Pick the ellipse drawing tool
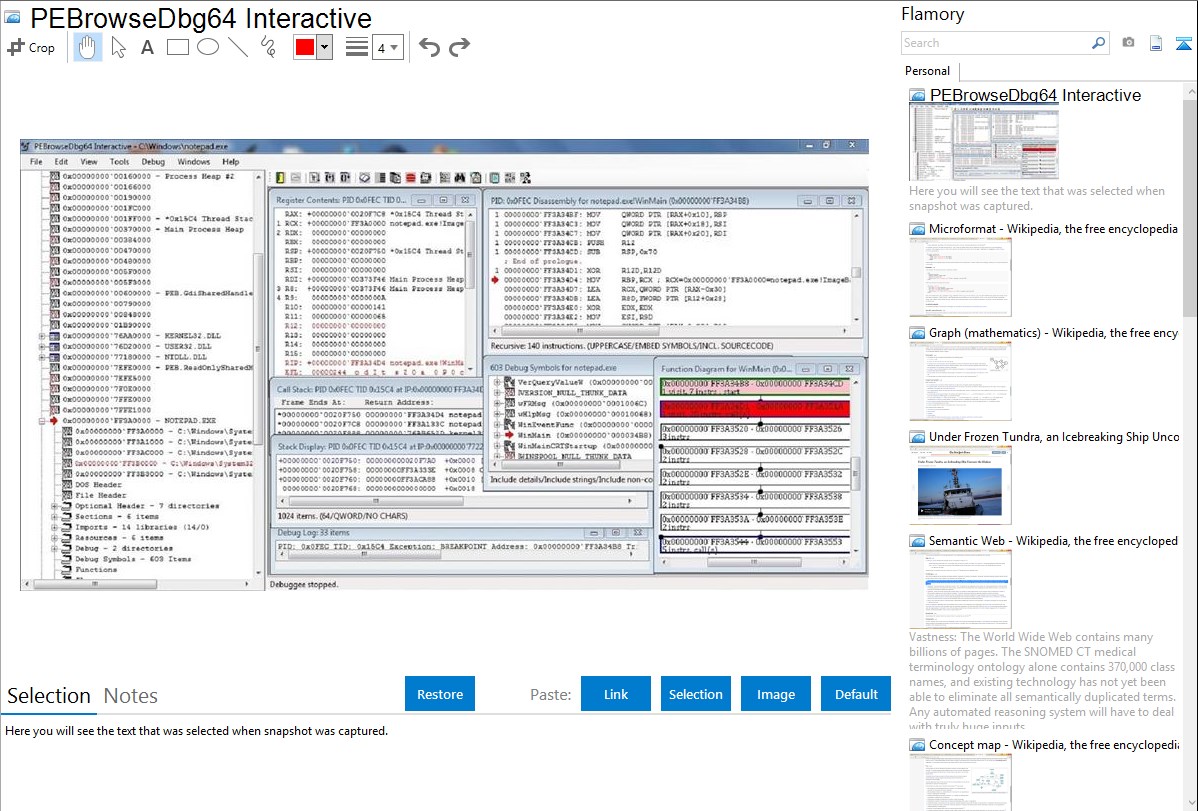This screenshot has height=811, width=1198. tap(208, 47)
